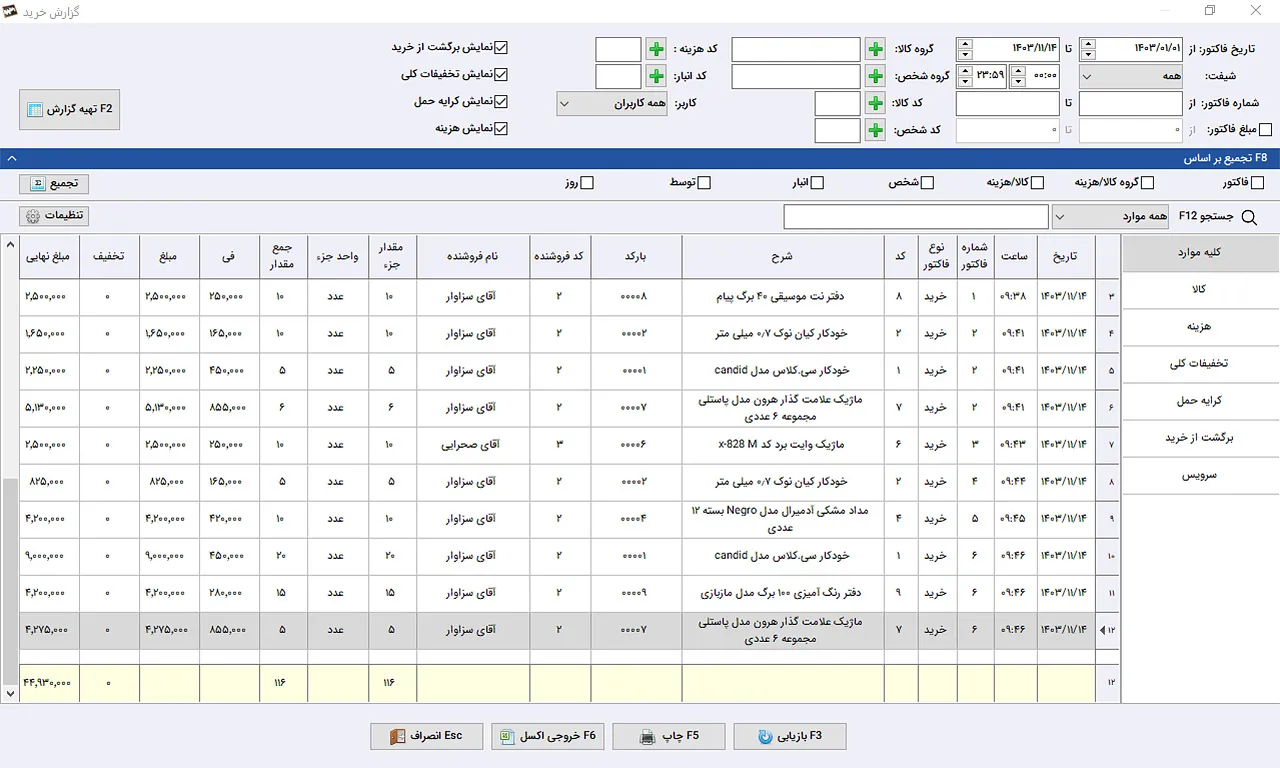Toggle the نمایش تخفیفات کلی checkbox
The image size is (1280, 768).
(502, 75)
